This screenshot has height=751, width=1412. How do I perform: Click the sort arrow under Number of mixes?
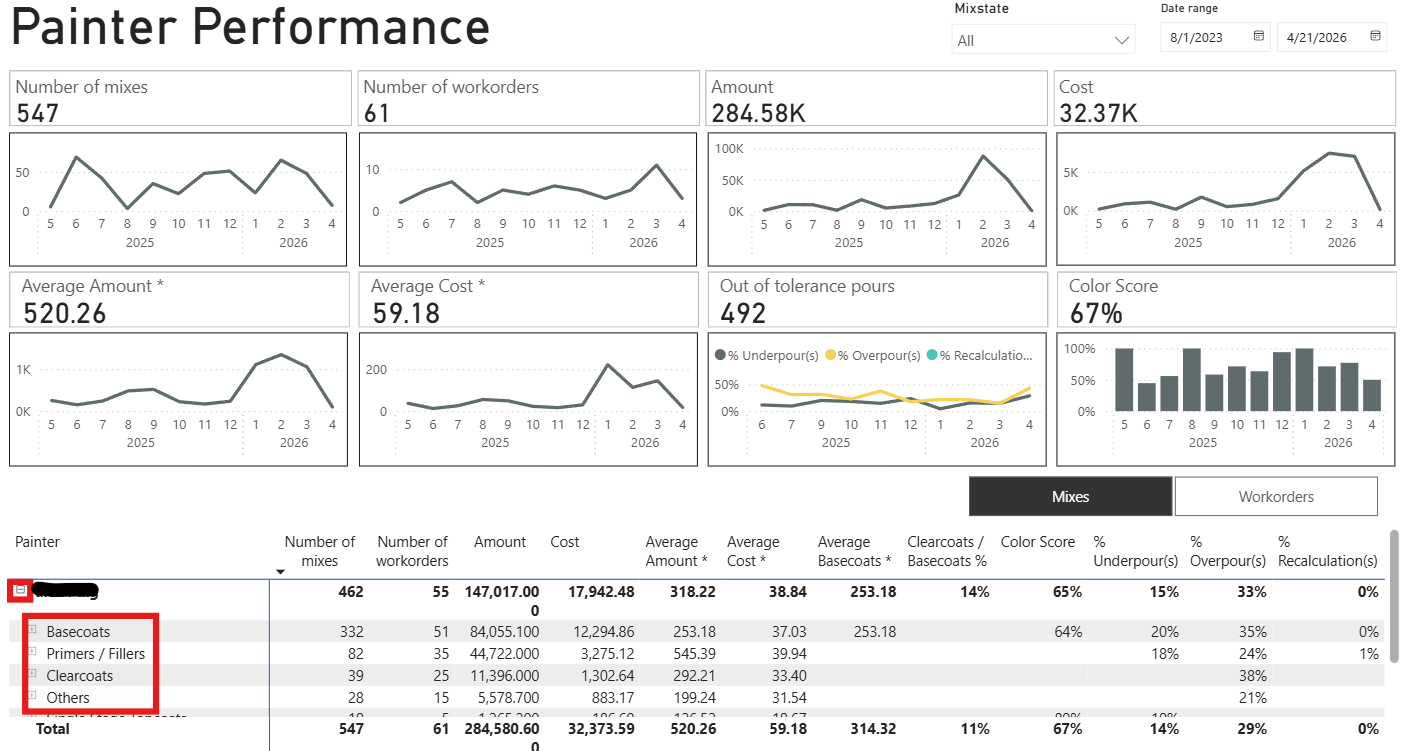[281, 572]
